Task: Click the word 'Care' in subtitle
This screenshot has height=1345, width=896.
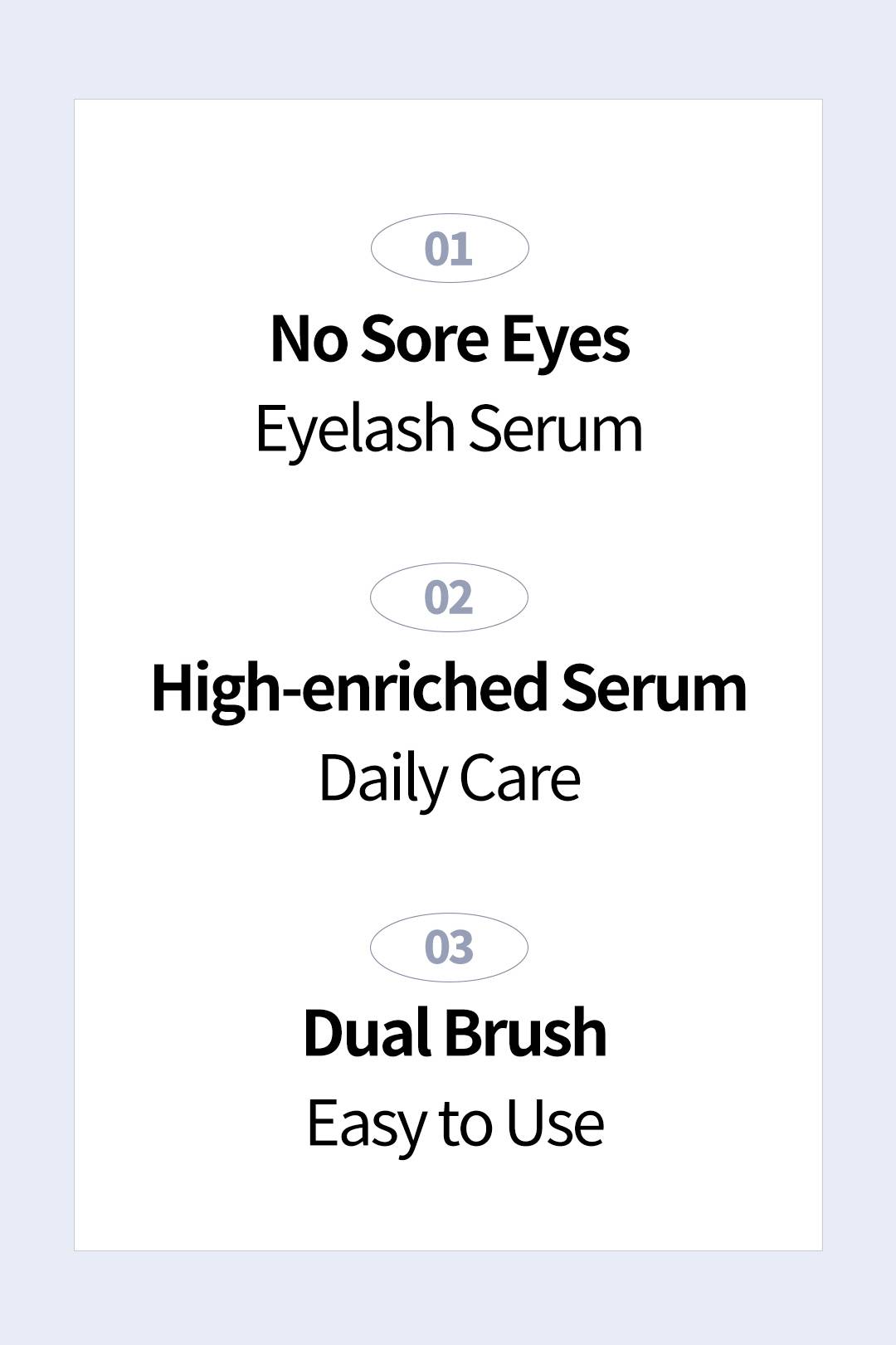Action: pyautogui.click(x=520, y=779)
